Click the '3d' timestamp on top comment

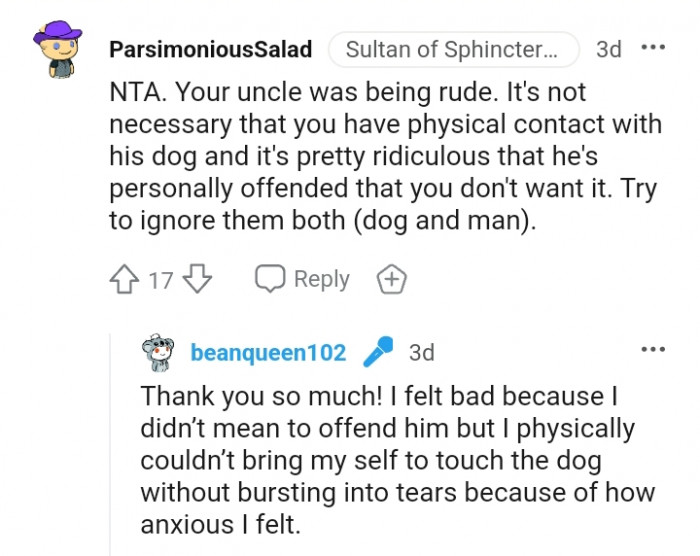[608, 49]
